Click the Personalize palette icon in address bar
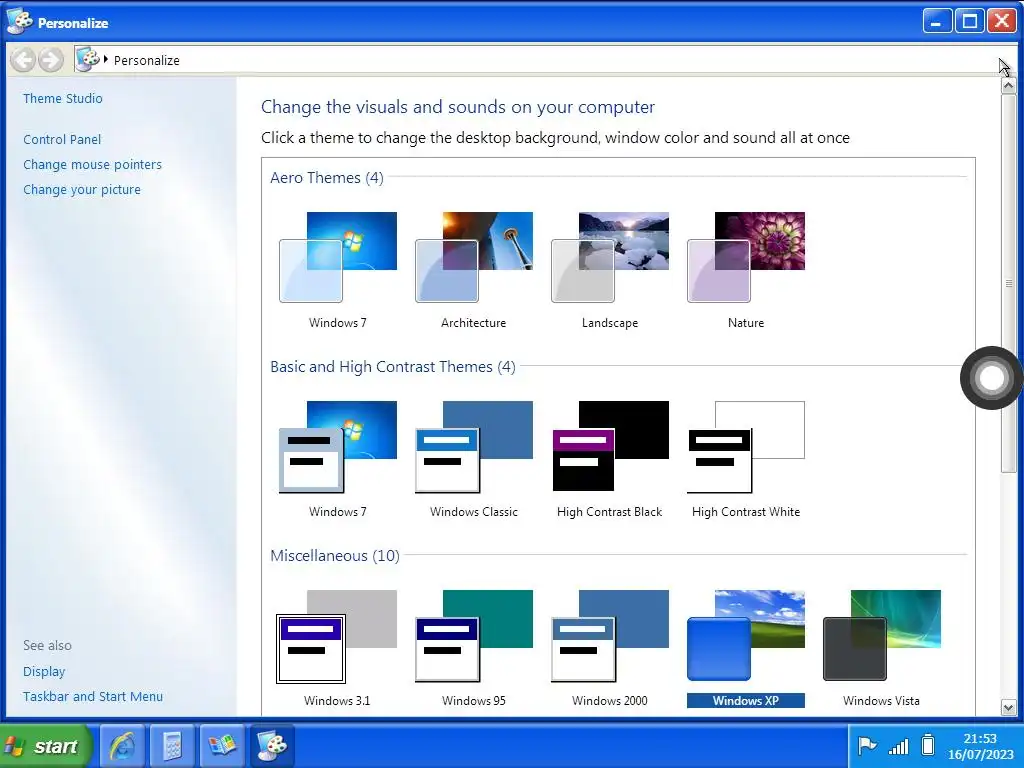The height and width of the screenshot is (768, 1024). (88, 59)
